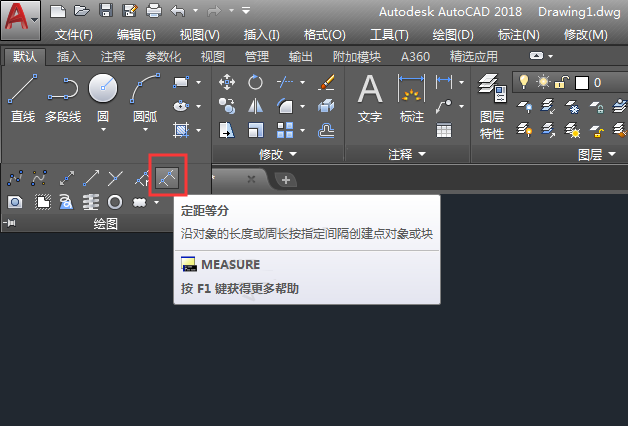
Task: Expand the Circle (圆) options arrow
Action: coord(103,130)
